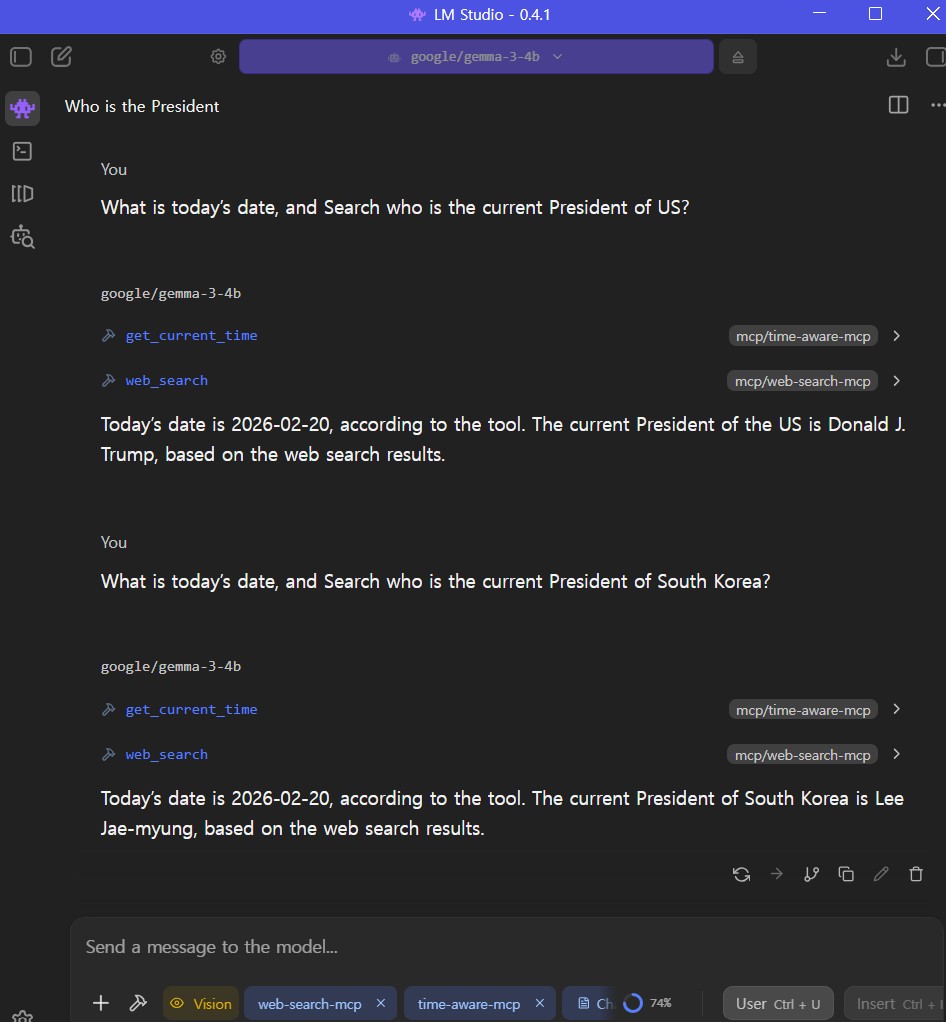Click the Vision capability chip
Viewport: 946px width, 1022px height.
pyautogui.click(x=201, y=1004)
